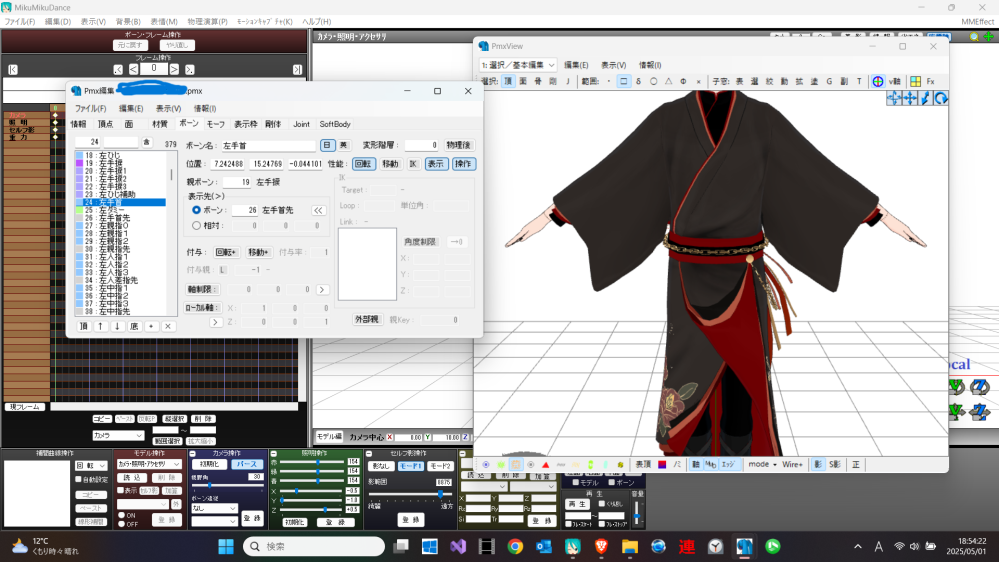Image resolution: width=999 pixels, height=562 pixels.
Task: Toggle 移動 bone capability button
Action: (x=390, y=164)
